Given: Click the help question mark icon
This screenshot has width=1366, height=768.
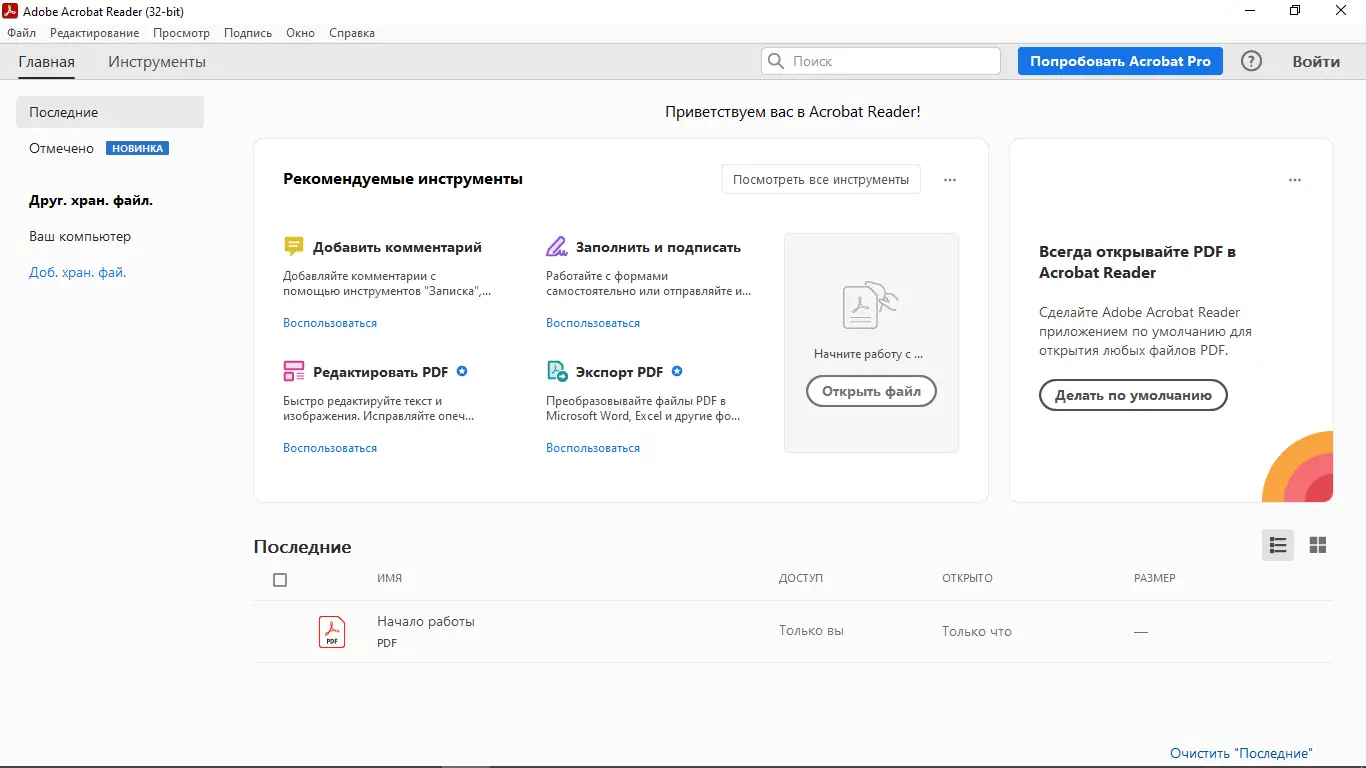Looking at the screenshot, I should coord(1250,60).
